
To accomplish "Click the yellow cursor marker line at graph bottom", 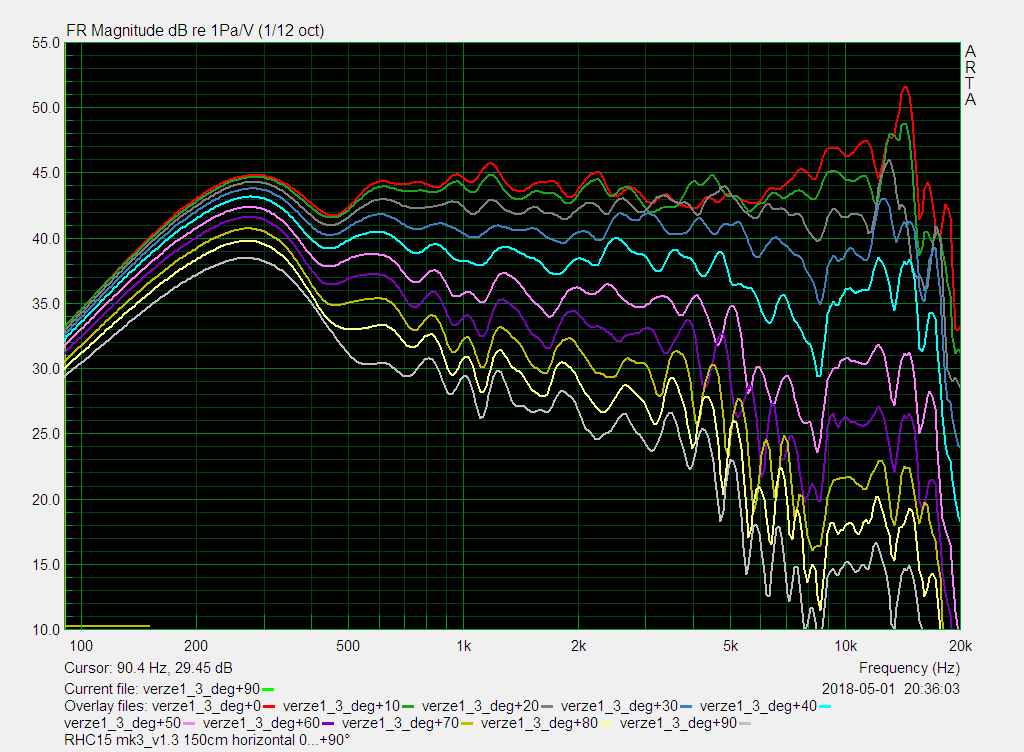I will coord(108,627).
